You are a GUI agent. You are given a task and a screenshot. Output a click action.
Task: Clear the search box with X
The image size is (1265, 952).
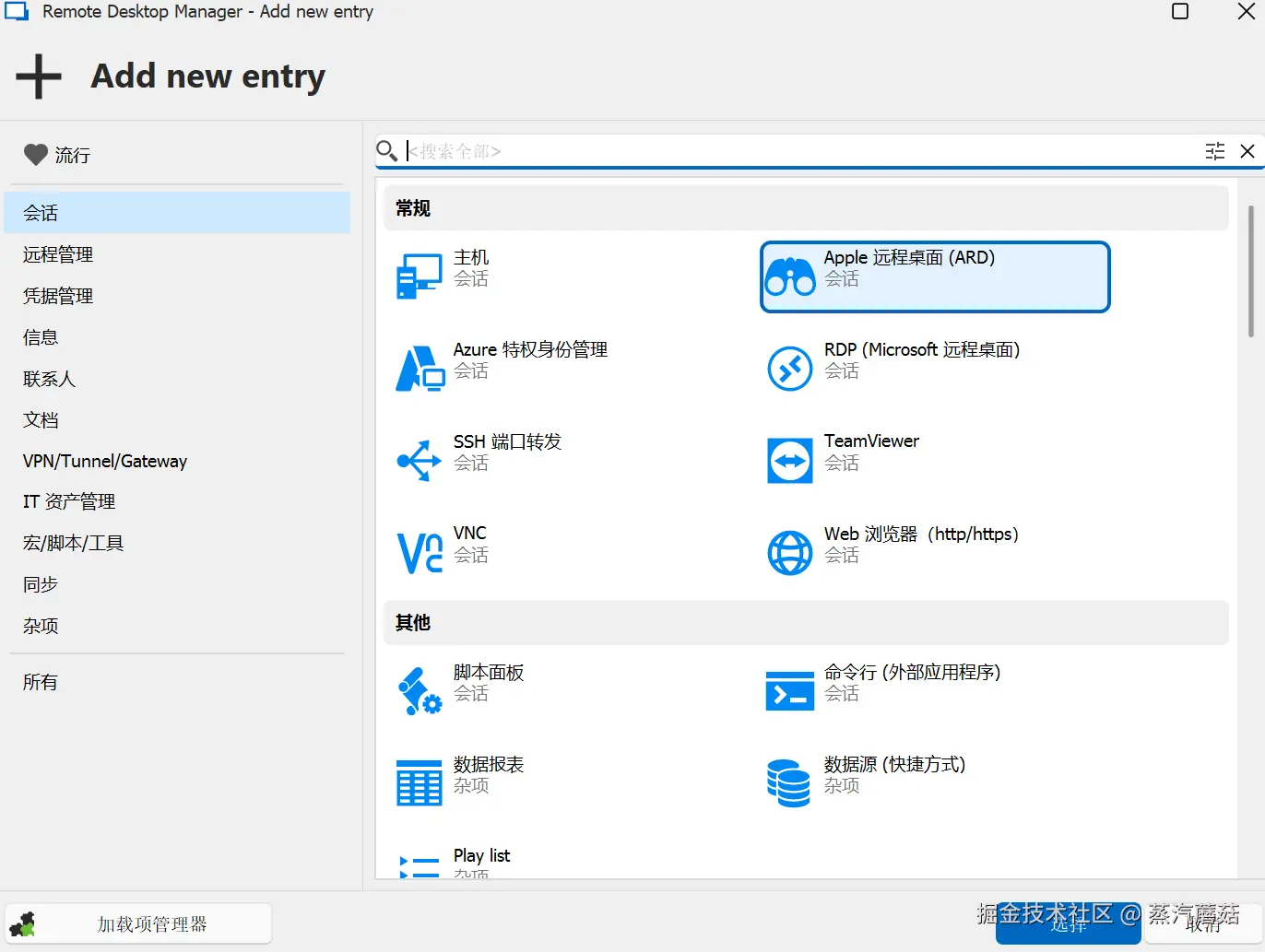(1247, 151)
